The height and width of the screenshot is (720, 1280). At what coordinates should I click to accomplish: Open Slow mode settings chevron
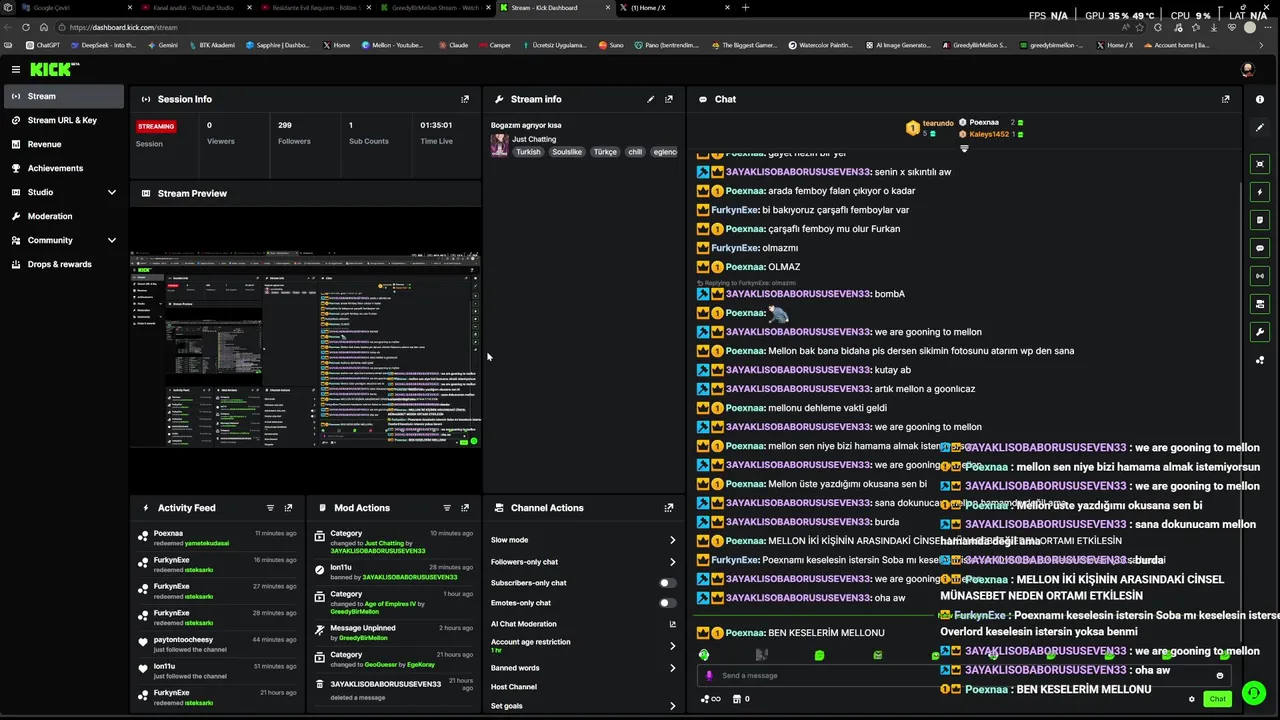[672, 540]
